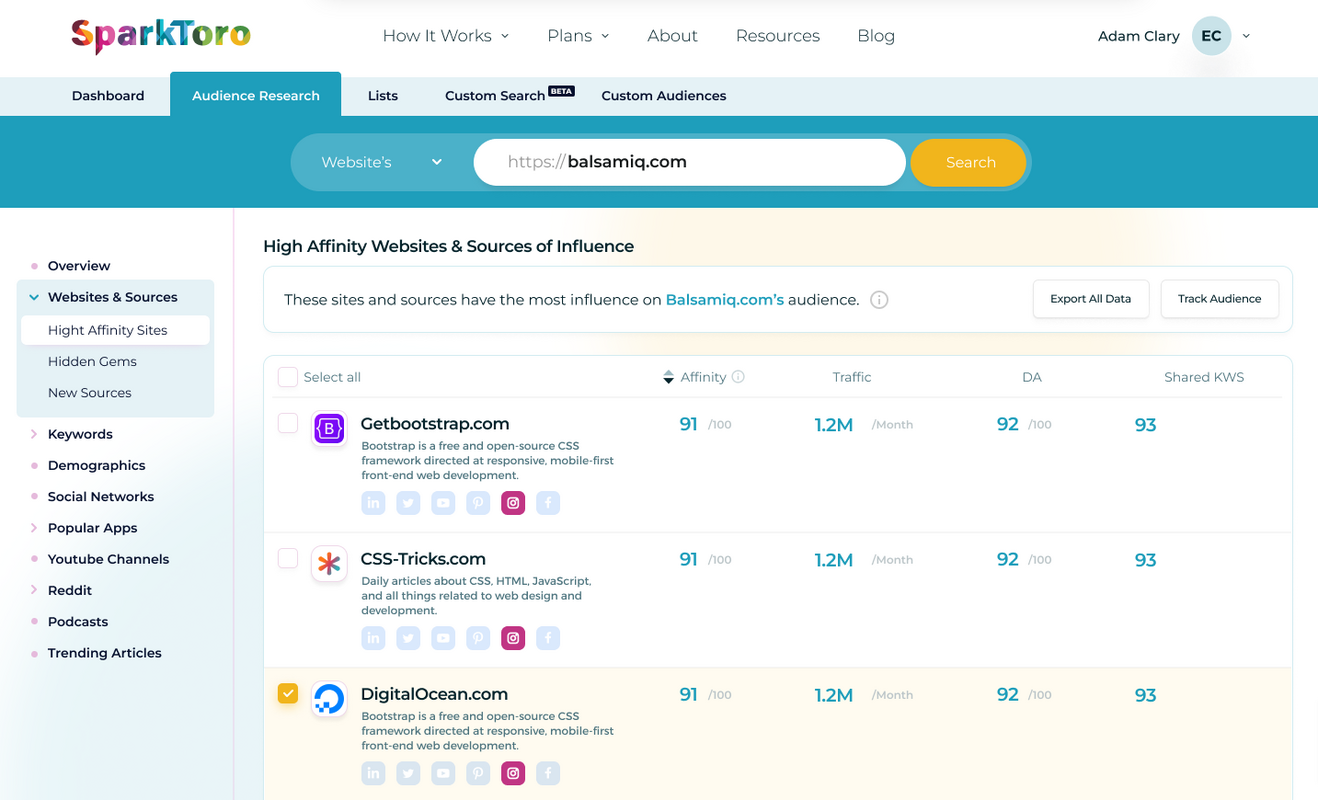The width and height of the screenshot is (1318, 800).
Task: Select the Audience Research tab
Action: click(256, 95)
